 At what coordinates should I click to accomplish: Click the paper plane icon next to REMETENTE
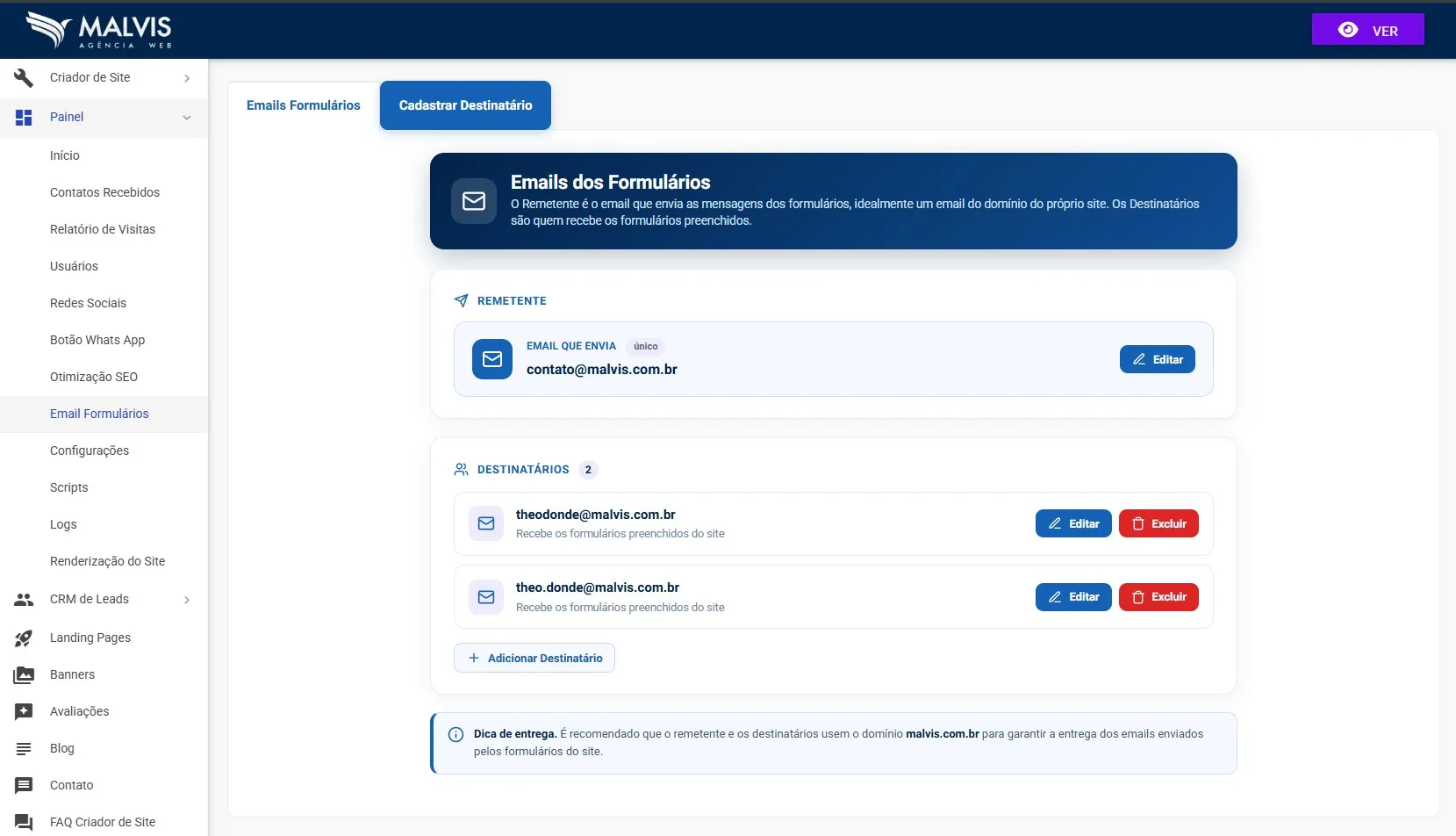[461, 300]
